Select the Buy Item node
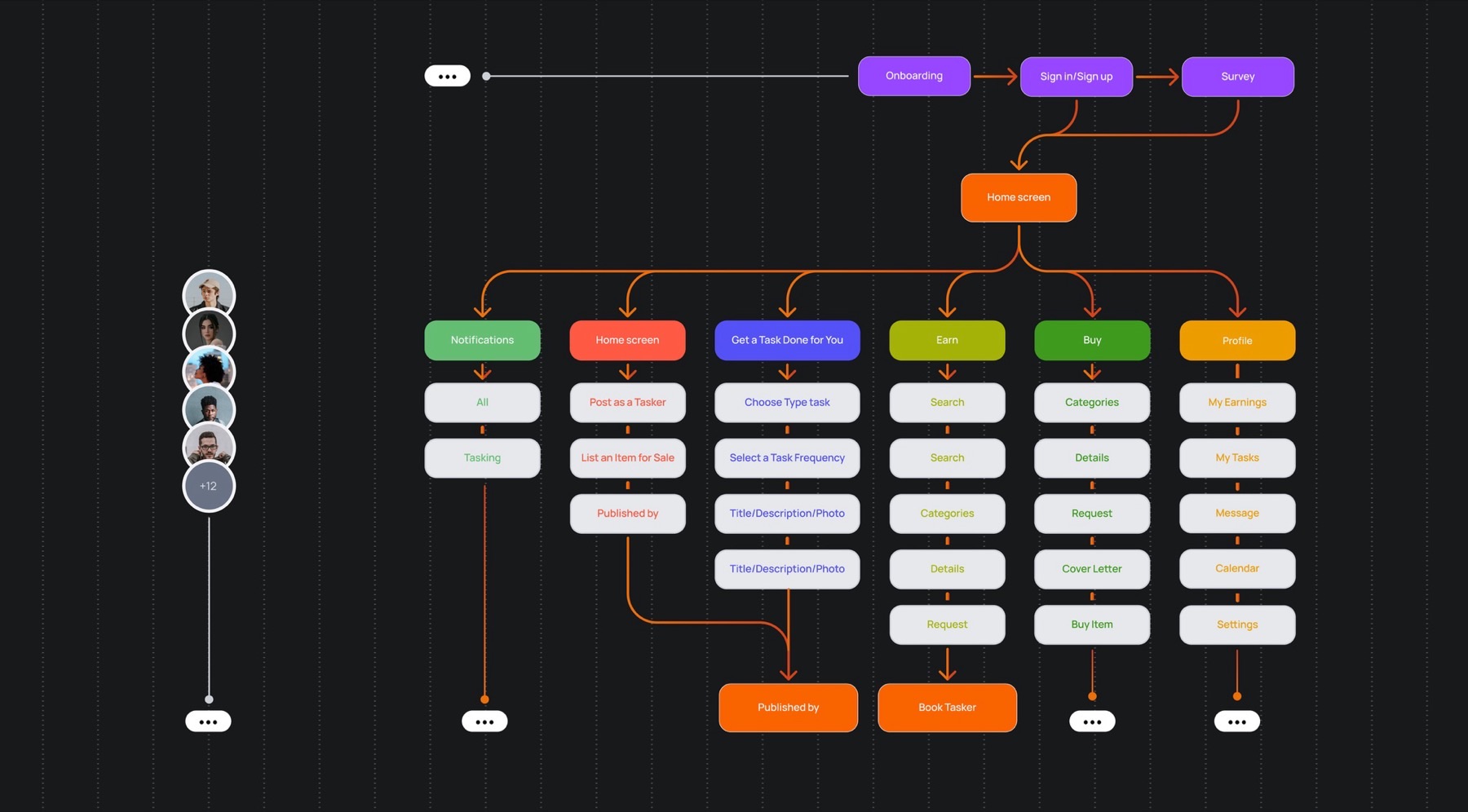Viewport: 1468px width, 812px height. 1092,624
